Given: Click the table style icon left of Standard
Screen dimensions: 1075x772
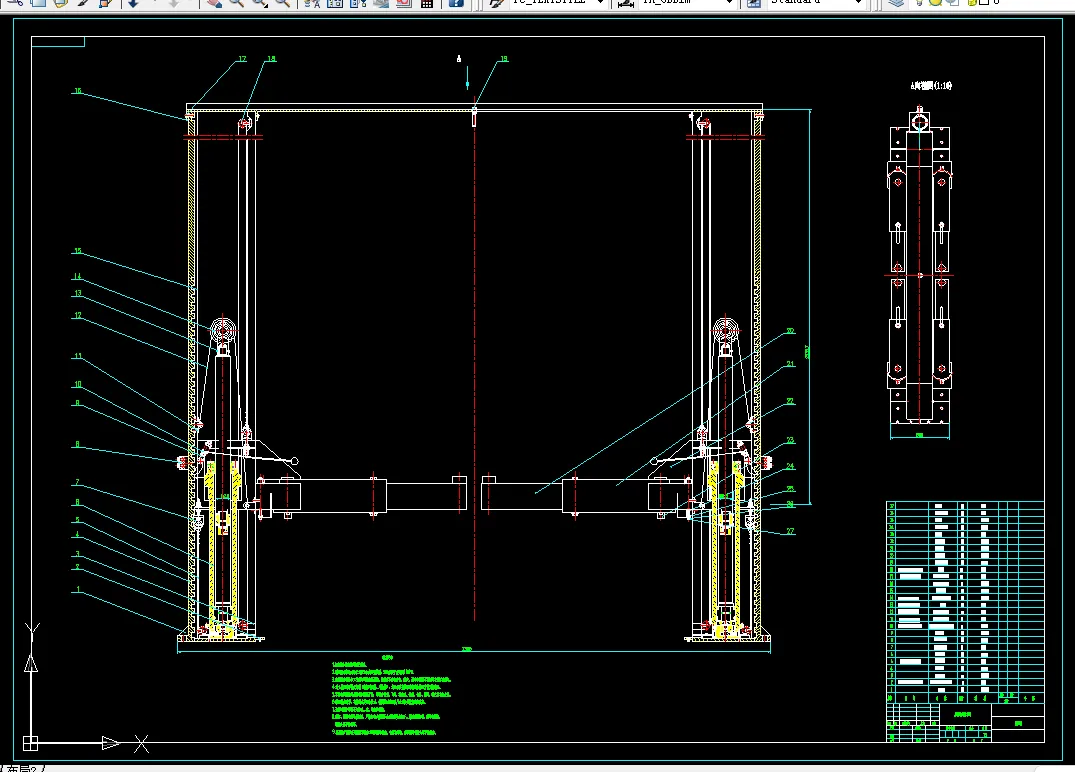Looking at the screenshot, I should [x=753, y=3].
